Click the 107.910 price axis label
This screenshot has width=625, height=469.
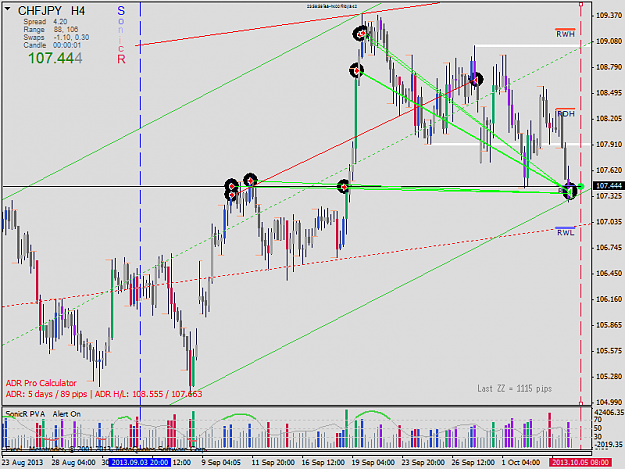(x=609, y=144)
